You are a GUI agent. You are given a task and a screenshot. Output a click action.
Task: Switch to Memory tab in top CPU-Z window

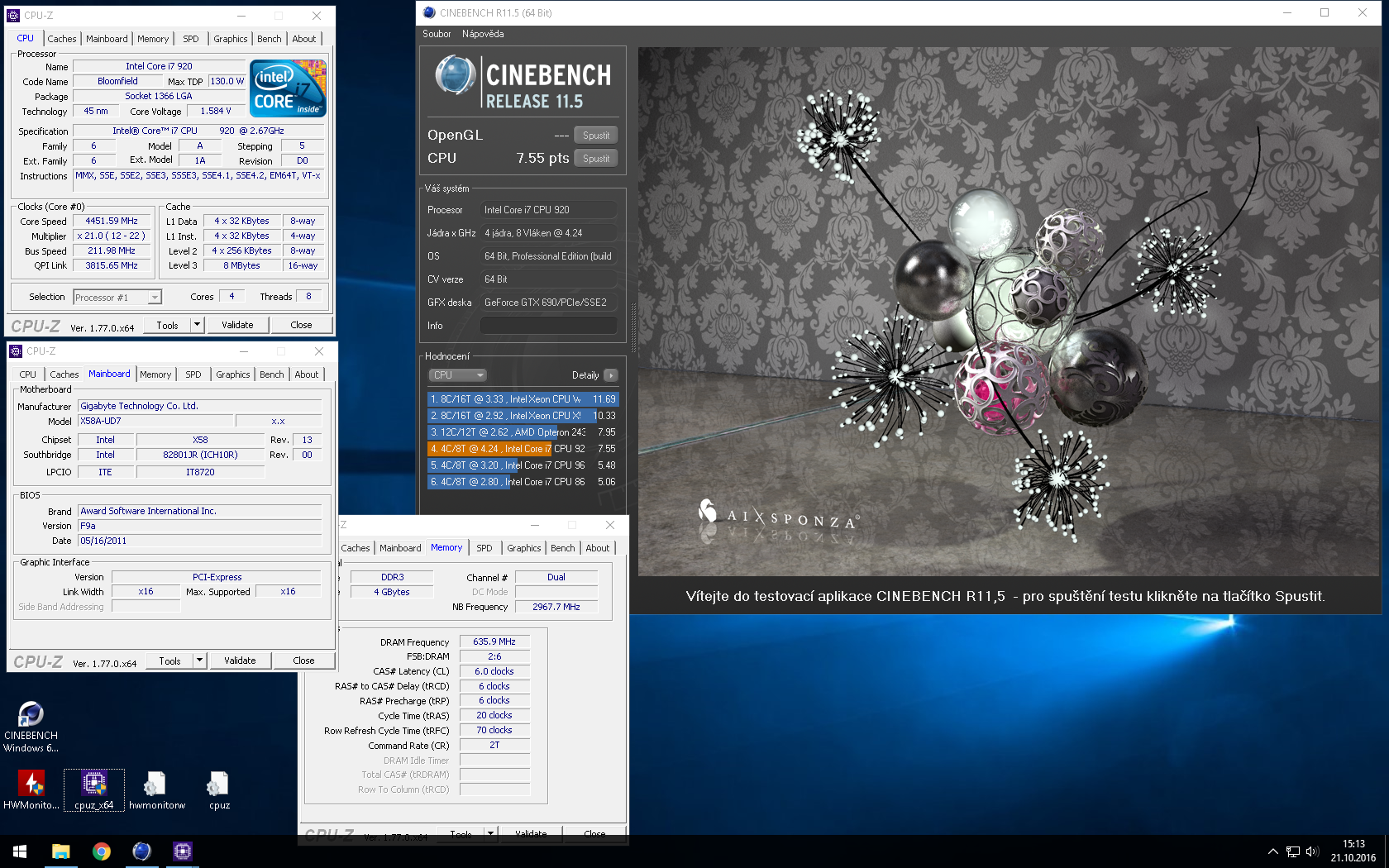point(153,39)
